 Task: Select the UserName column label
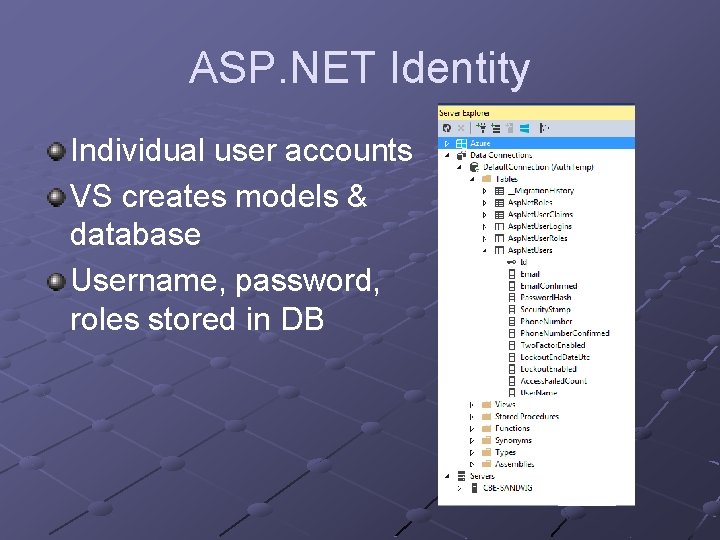[539, 393]
